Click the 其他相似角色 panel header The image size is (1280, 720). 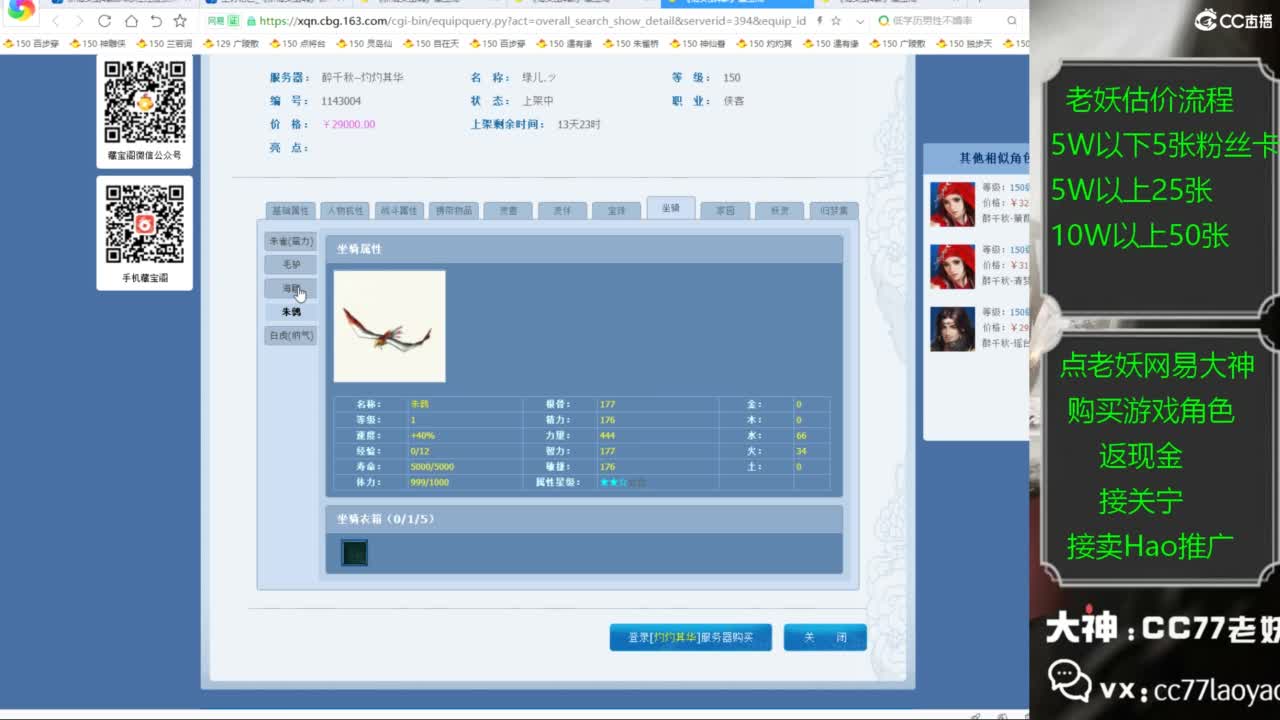[976, 158]
